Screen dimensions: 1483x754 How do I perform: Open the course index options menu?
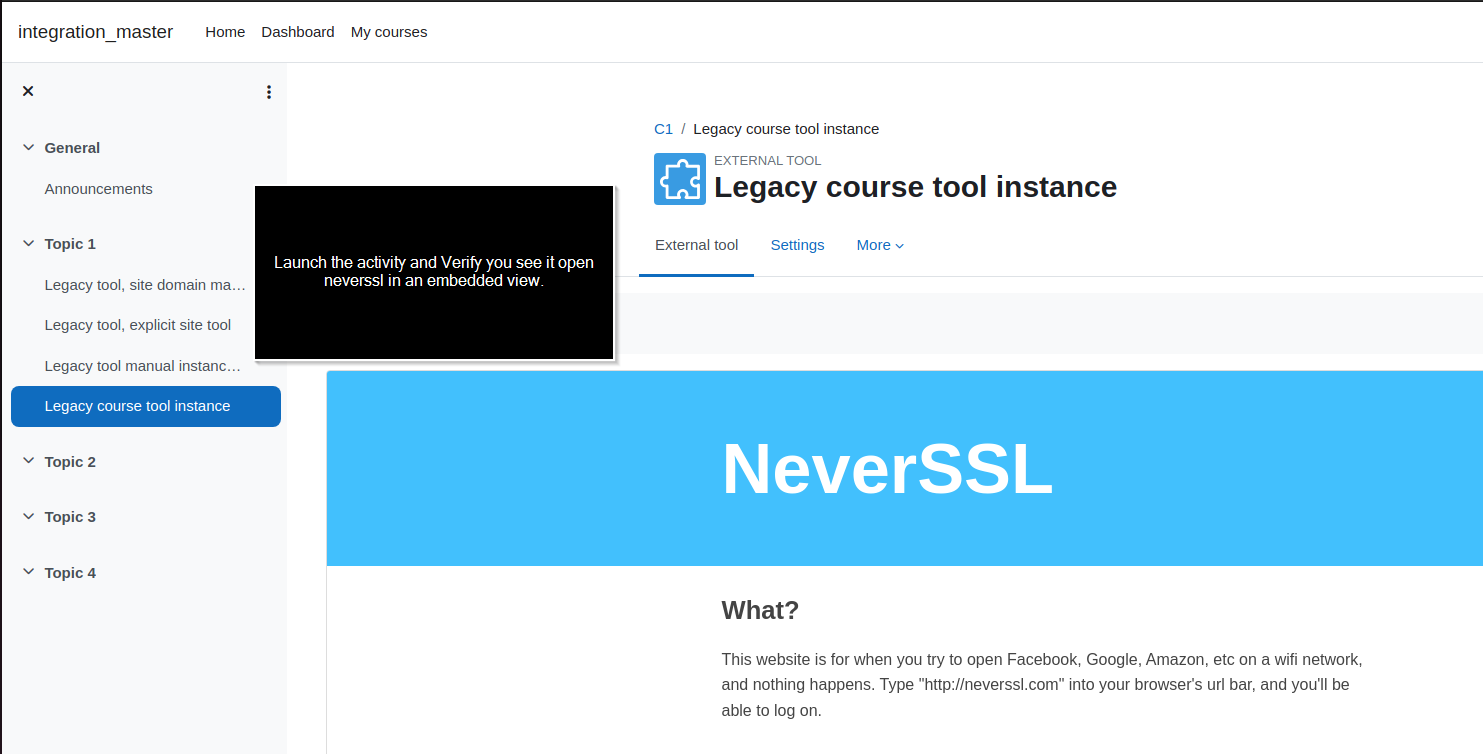268,92
